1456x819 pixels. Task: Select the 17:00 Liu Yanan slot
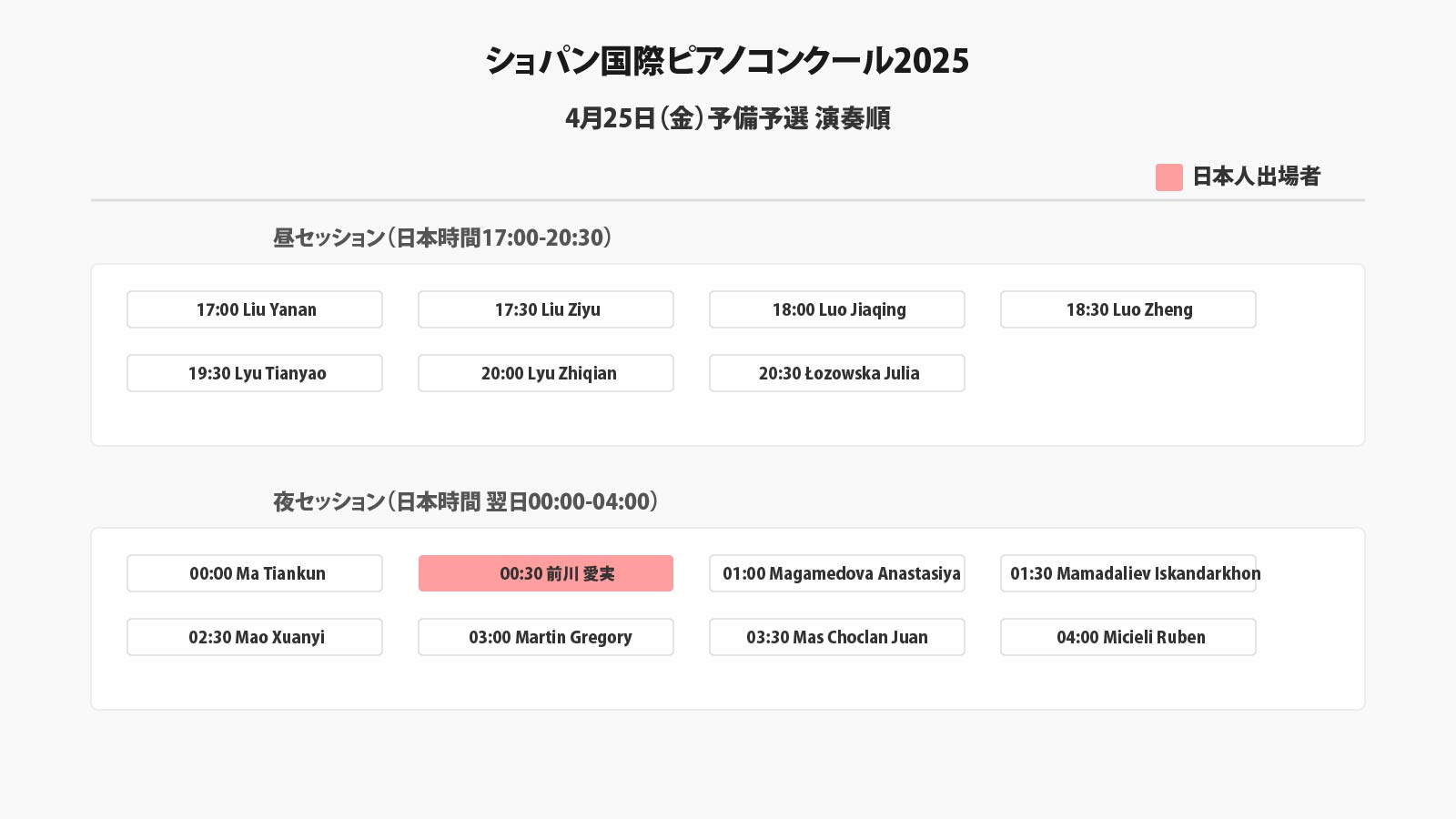pyautogui.click(x=255, y=309)
